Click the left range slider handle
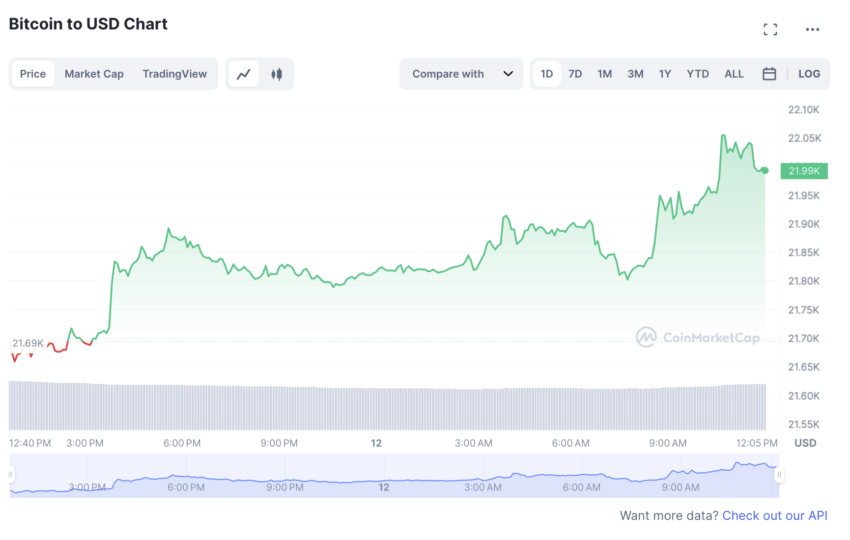This screenshot has width=850, height=540. pos(12,475)
